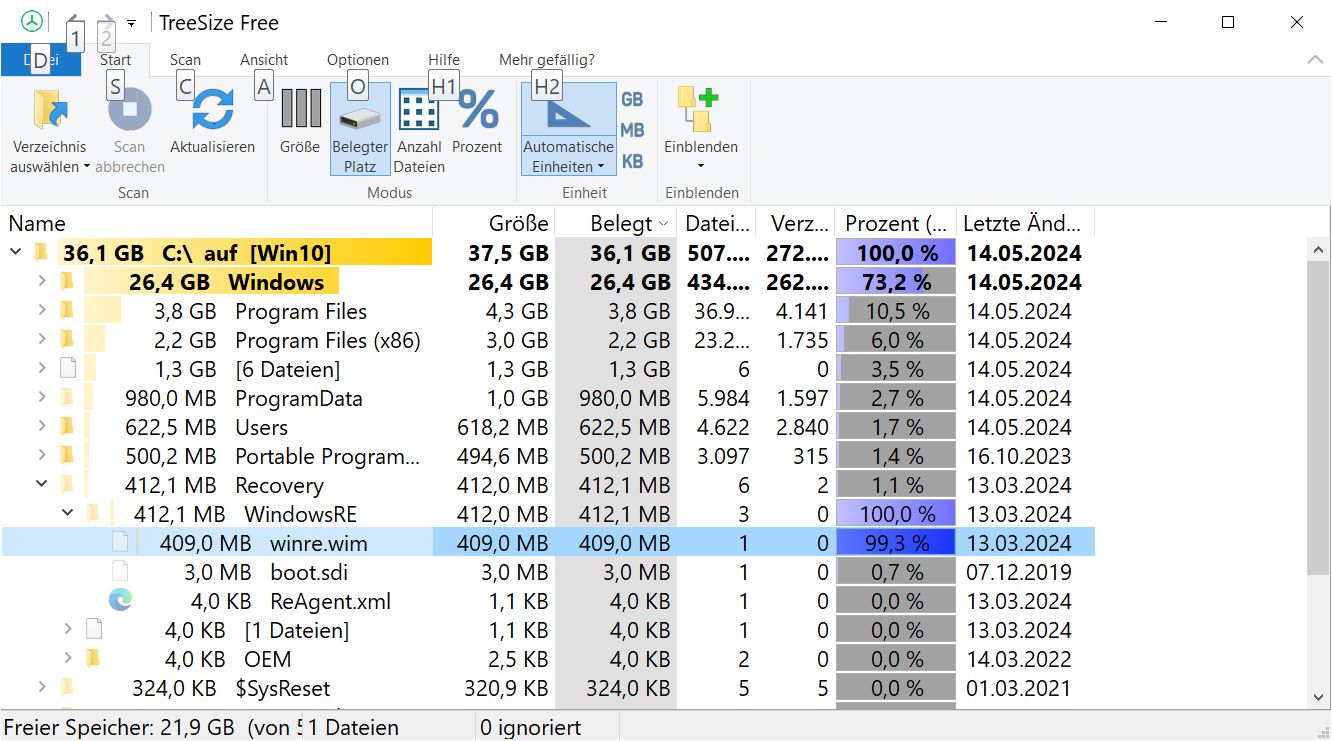Click the TreeSize app icon in title bar
Image resolution: width=1332 pixels, height=741 pixels.
coord(33,21)
